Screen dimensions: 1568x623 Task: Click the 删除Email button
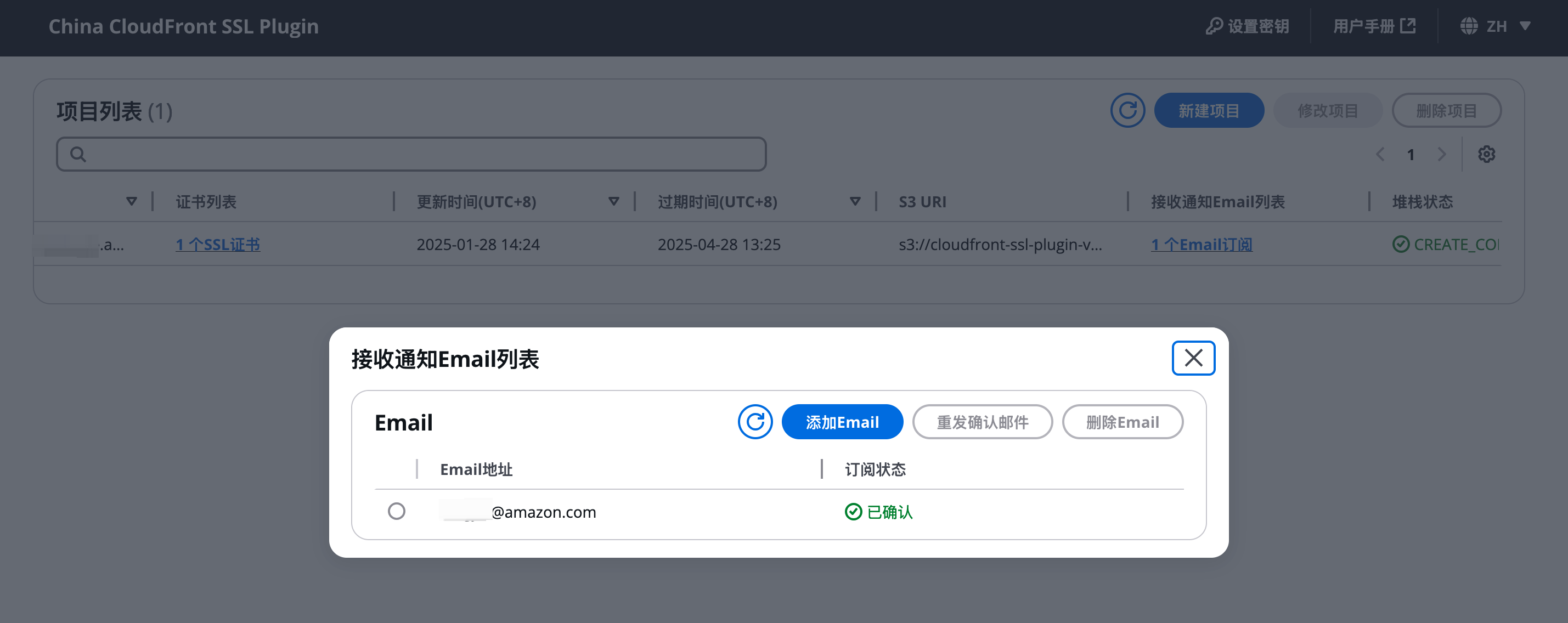[1122, 422]
